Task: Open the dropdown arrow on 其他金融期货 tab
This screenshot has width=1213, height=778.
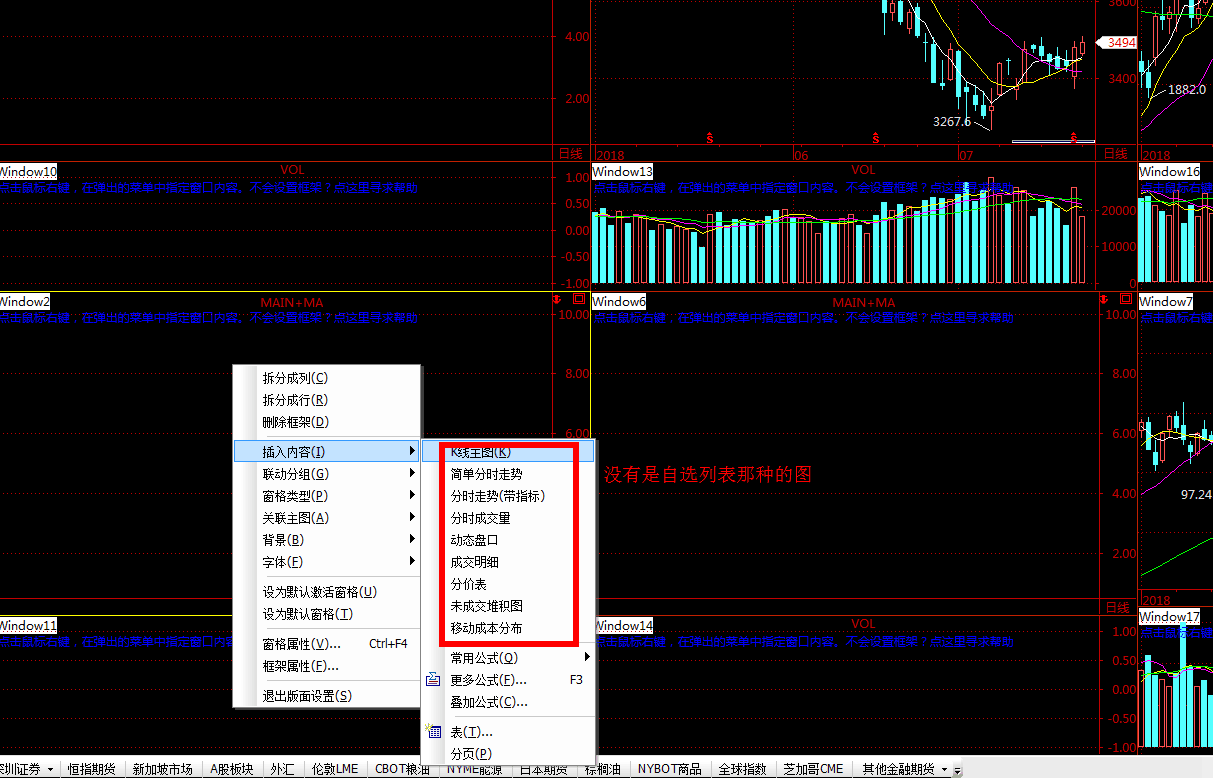Action: 943,770
